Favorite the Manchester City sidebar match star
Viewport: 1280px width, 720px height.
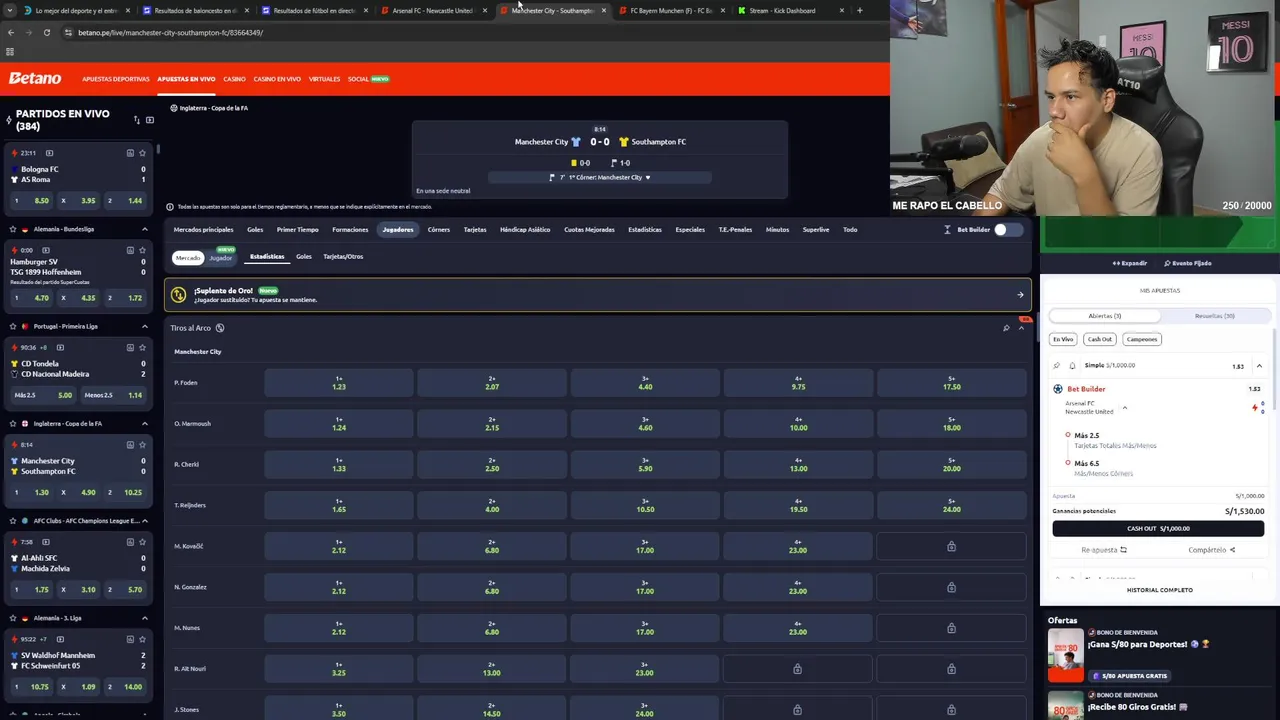(142, 444)
